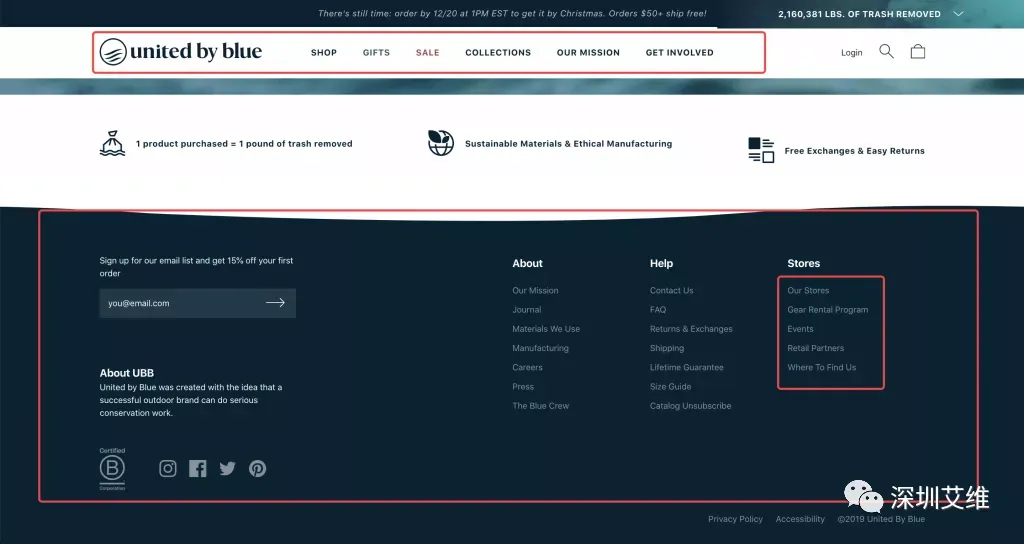Open Returns & Exchanges link

pyautogui.click(x=691, y=329)
